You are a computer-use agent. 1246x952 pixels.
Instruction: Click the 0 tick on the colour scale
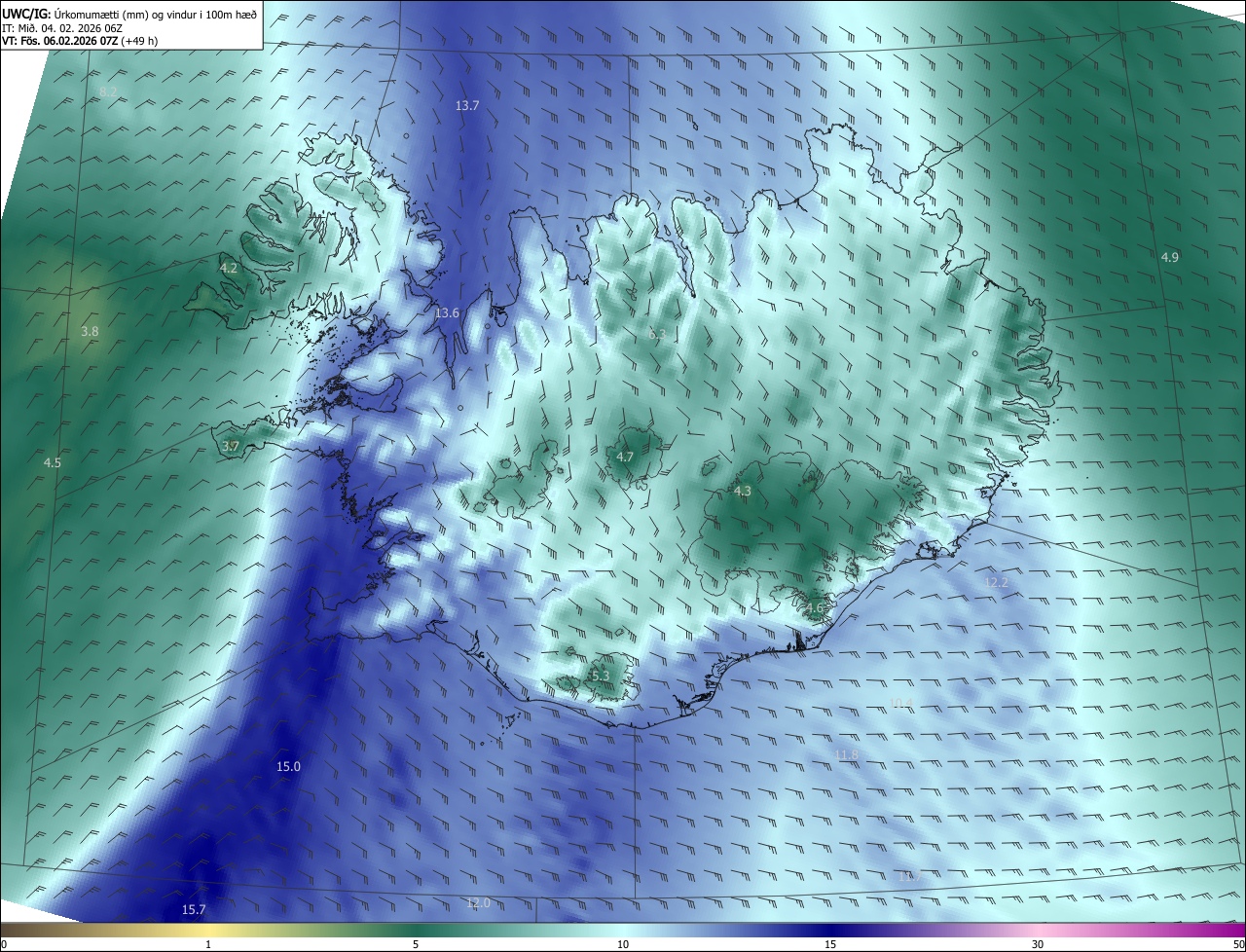pos(4,944)
